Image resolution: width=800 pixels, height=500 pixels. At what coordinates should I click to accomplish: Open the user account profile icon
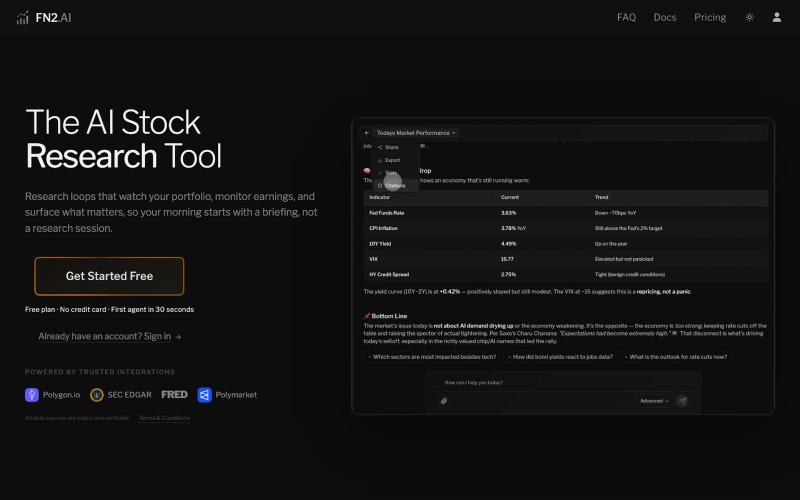(777, 17)
